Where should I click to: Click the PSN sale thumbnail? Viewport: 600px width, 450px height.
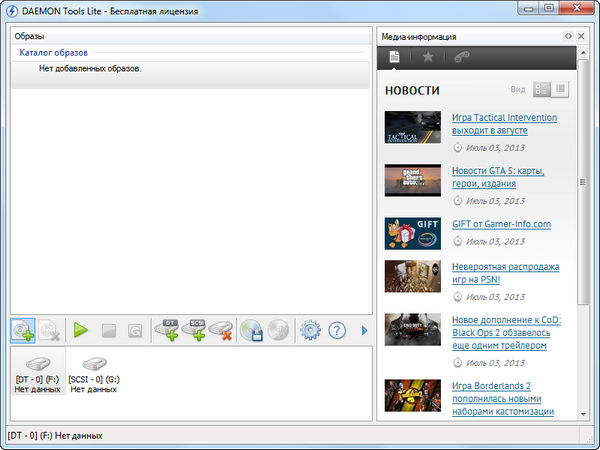click(x=412, y=276)
